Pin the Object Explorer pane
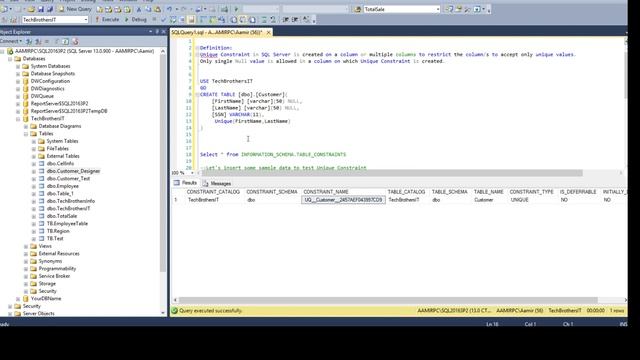 (157, 31)
